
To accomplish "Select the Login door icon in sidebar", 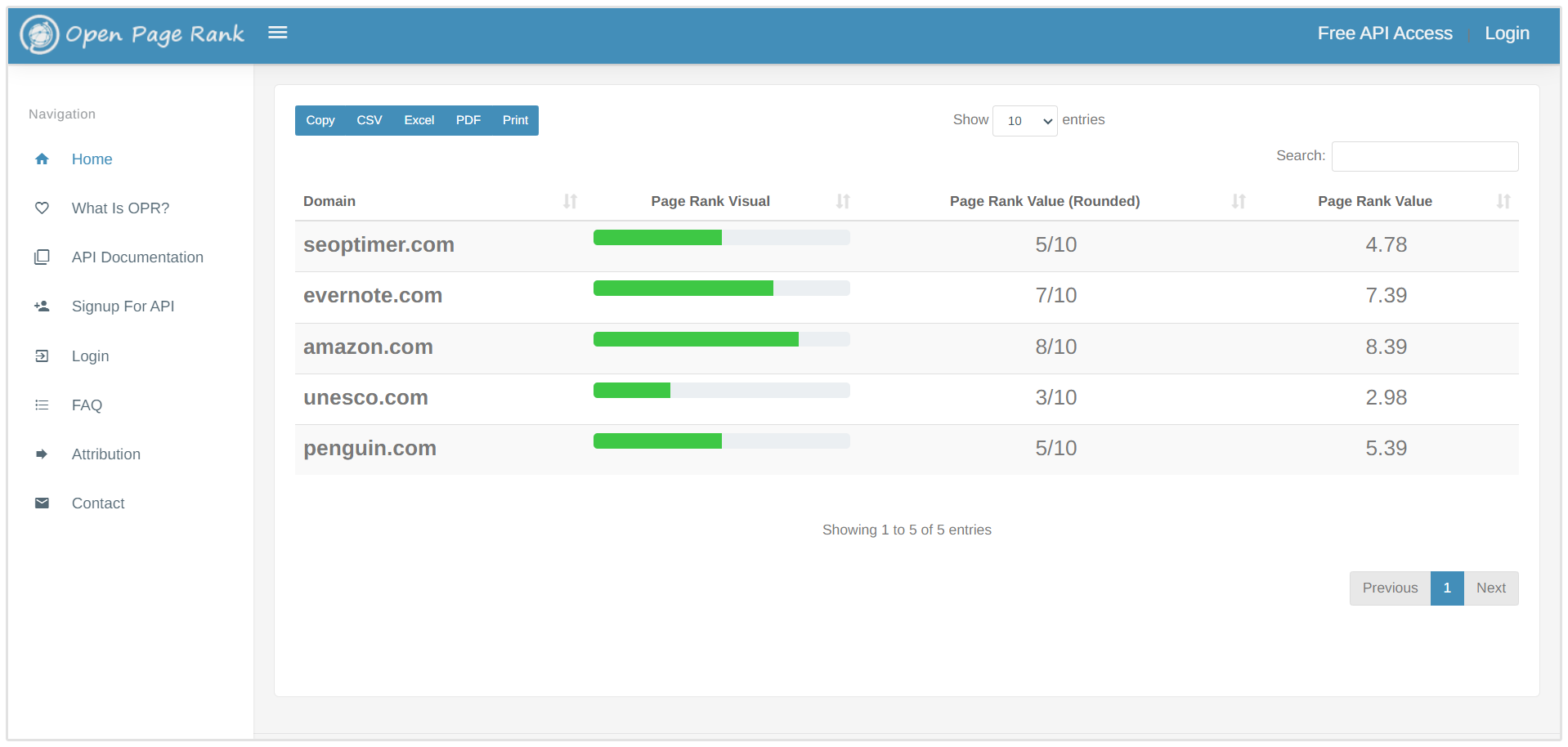I will (42, 356).
